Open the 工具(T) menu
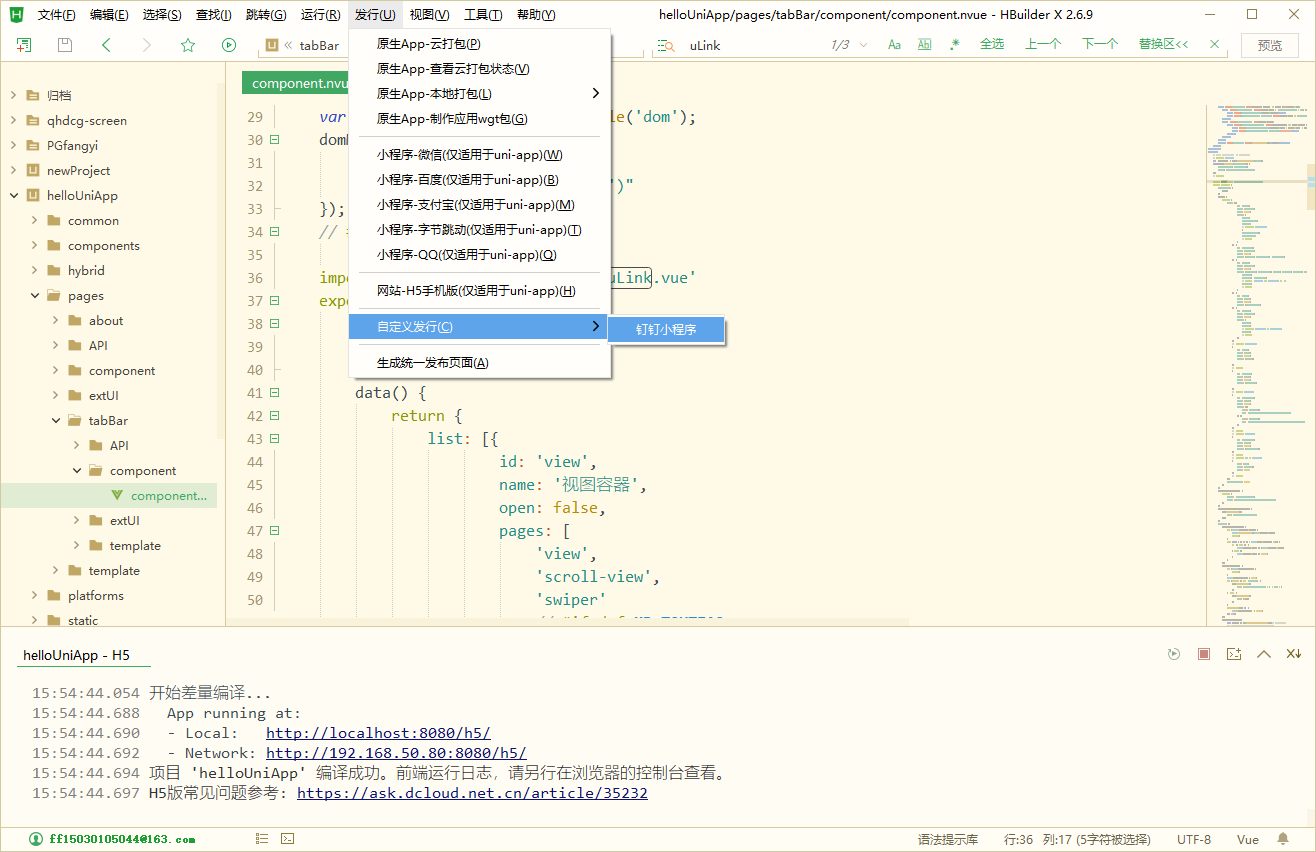The width and height of the screenshot is (1316, 852). coord(483,15)
